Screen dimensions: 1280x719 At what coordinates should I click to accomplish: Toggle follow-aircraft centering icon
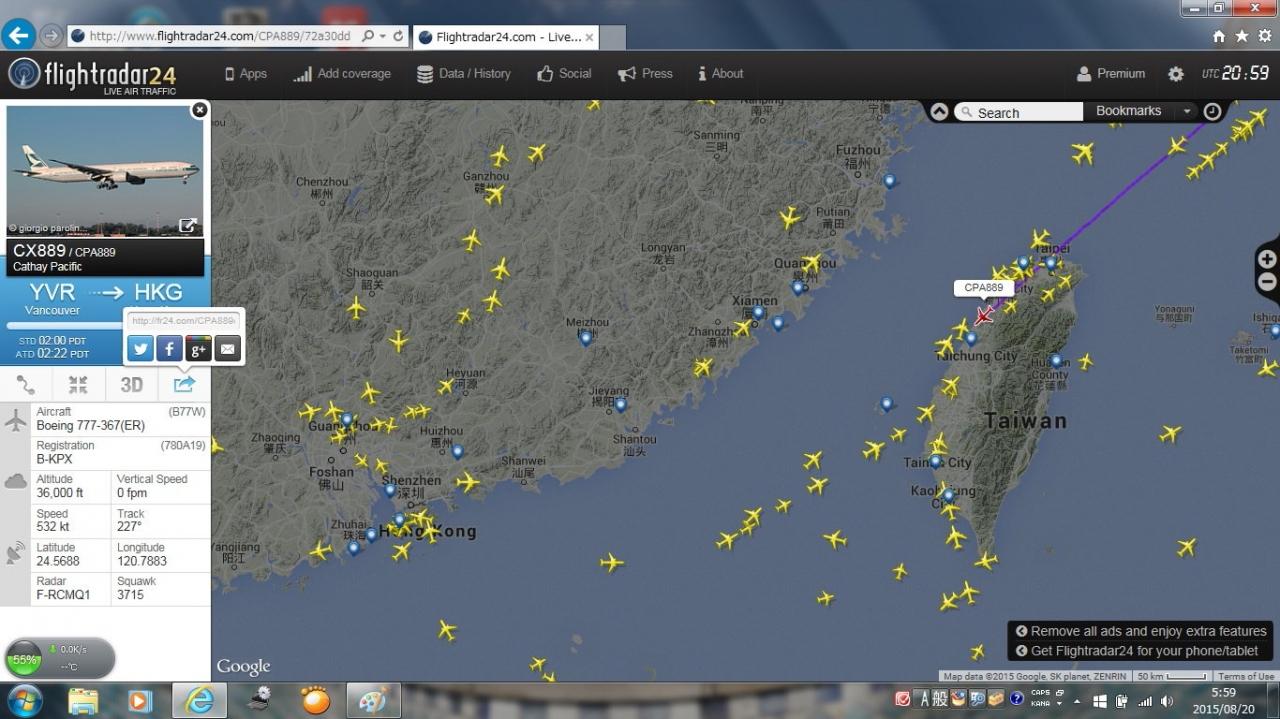pyautogui.click(x=78, y=385)
